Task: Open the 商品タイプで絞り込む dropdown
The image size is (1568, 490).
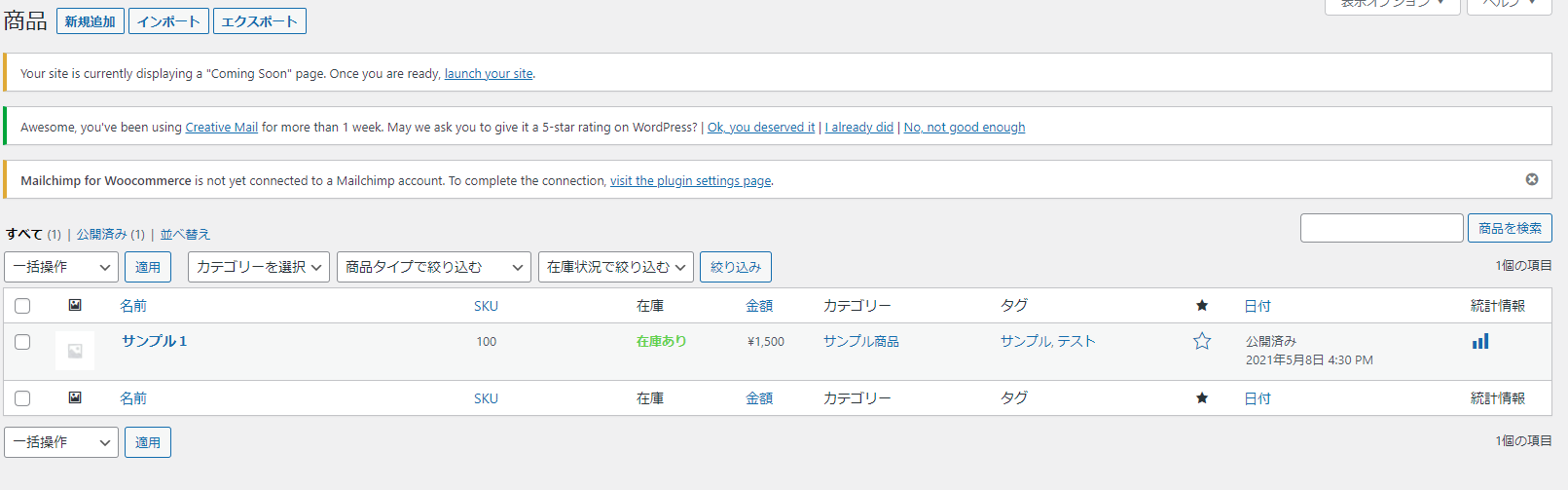Action: [434, 267]
